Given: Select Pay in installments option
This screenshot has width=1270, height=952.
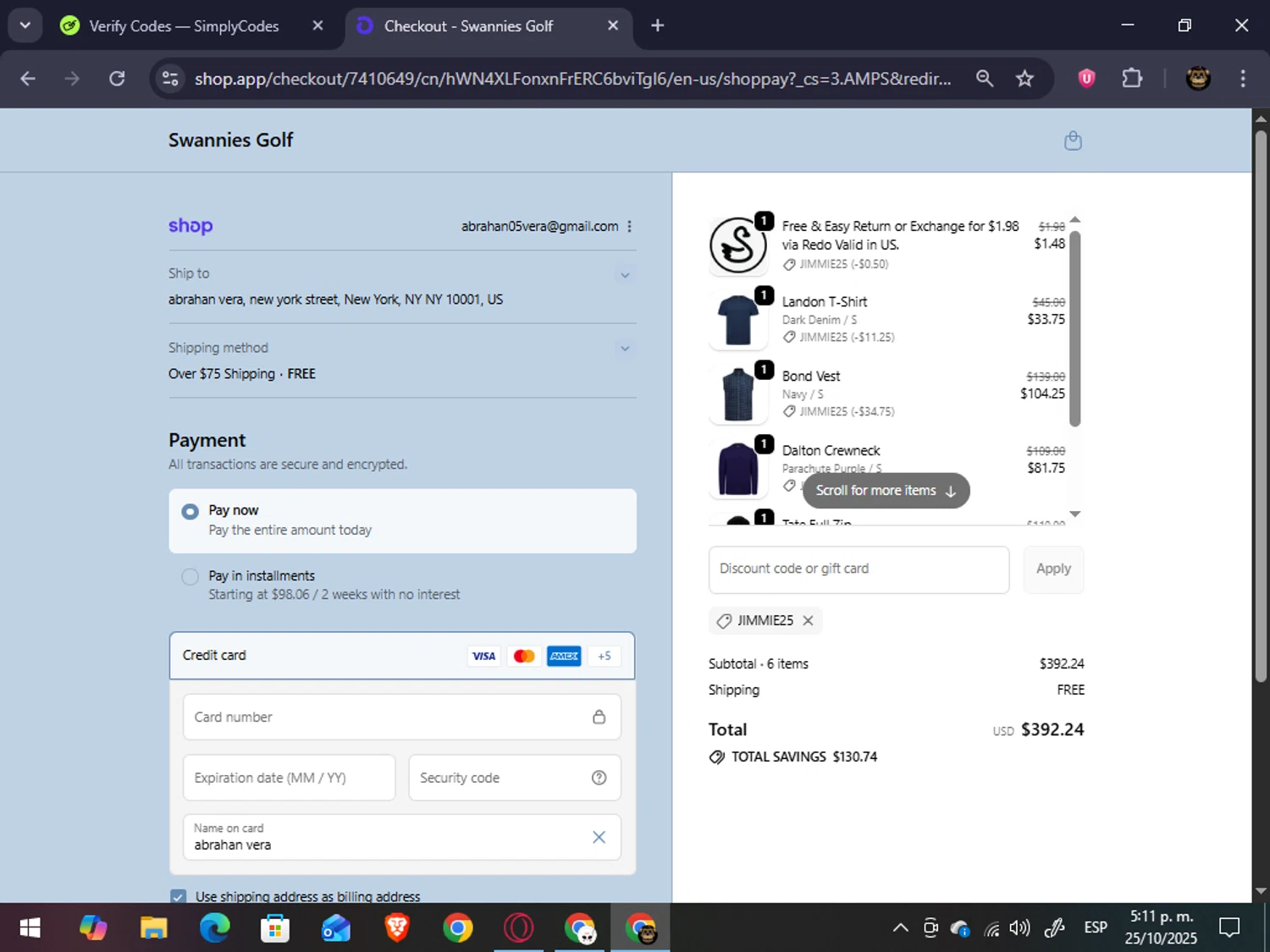Looking at the screenshot, I should pos(403,585).
